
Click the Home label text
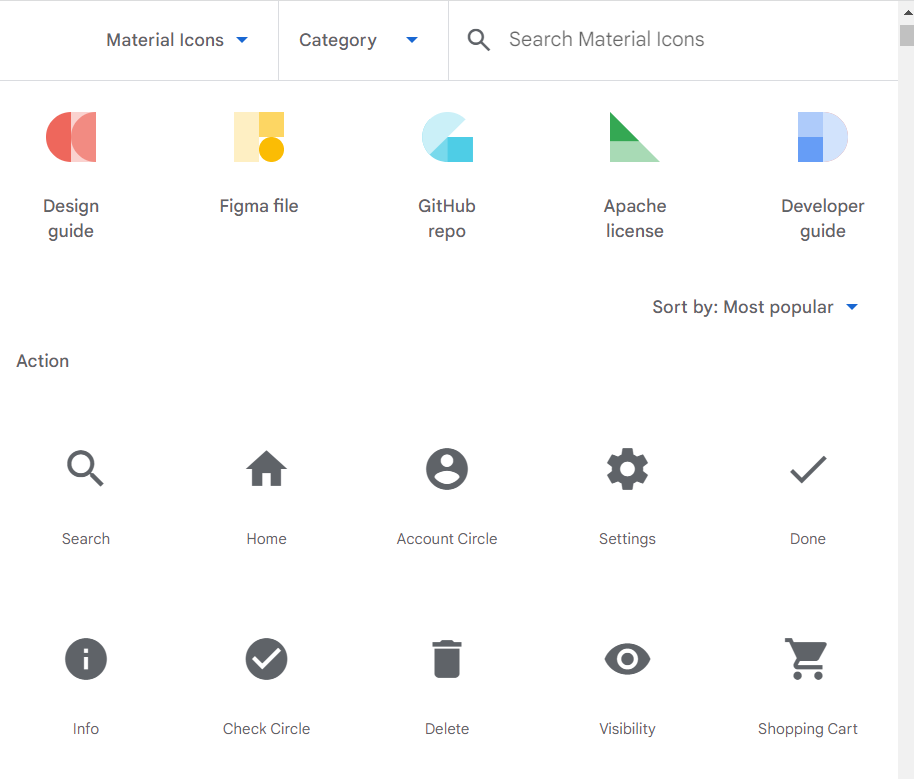pos(266,539)
